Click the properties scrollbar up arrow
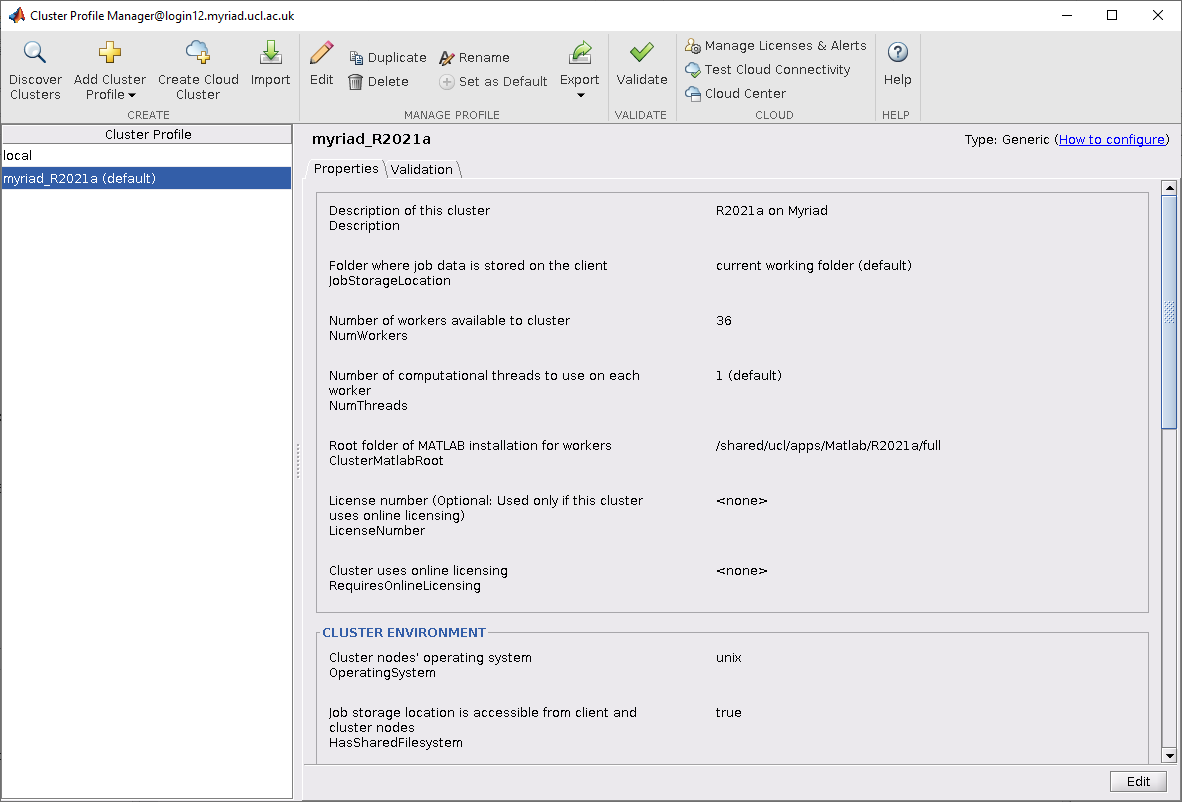1182x802 pixels. click(1169, 188)
